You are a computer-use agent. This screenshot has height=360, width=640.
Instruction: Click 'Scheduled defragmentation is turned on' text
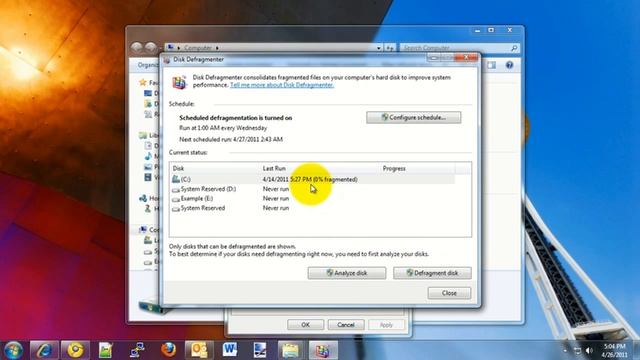click(236, 118)
